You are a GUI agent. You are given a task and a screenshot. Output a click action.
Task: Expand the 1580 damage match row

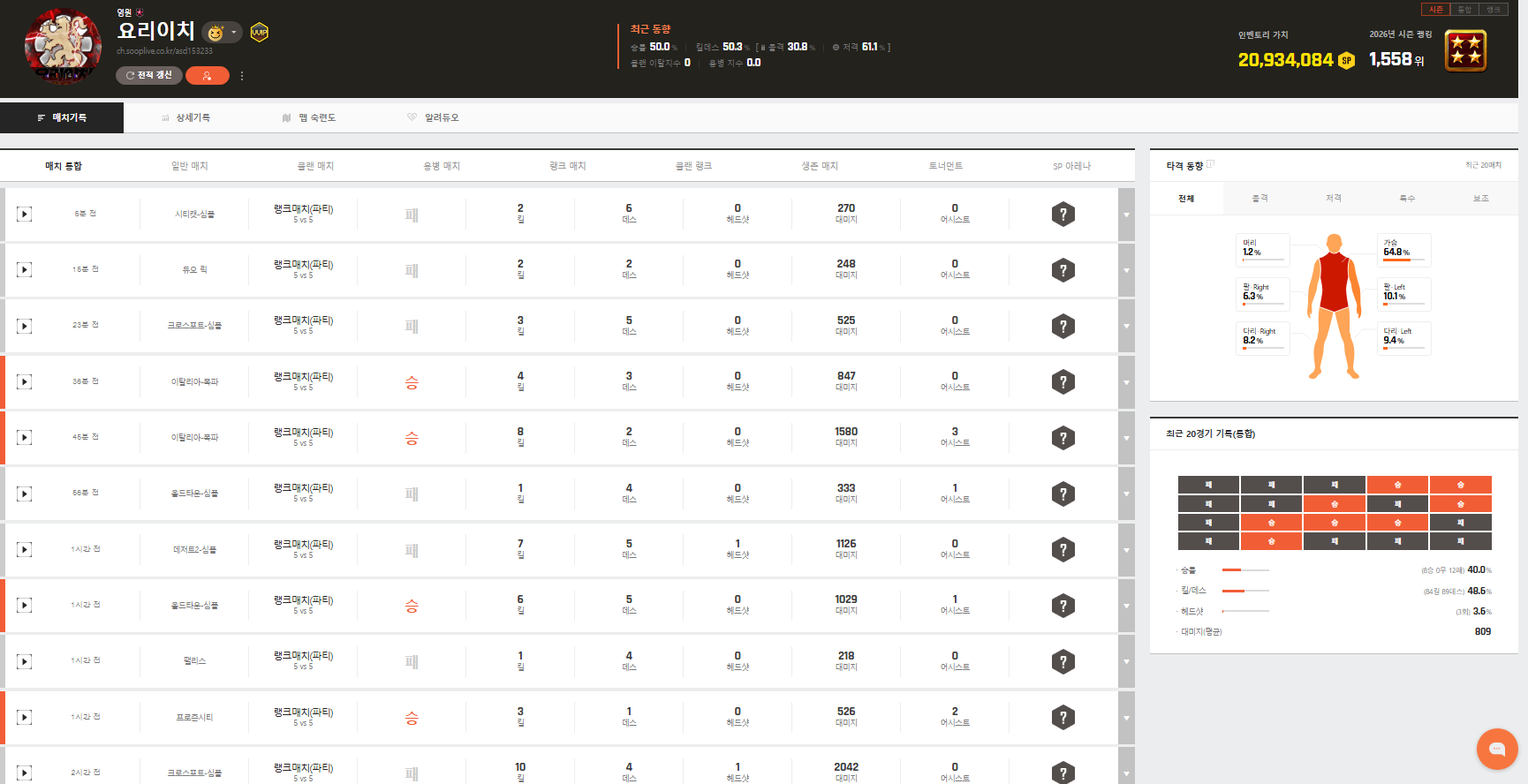pyautogui.click(x=1126, y=438)
